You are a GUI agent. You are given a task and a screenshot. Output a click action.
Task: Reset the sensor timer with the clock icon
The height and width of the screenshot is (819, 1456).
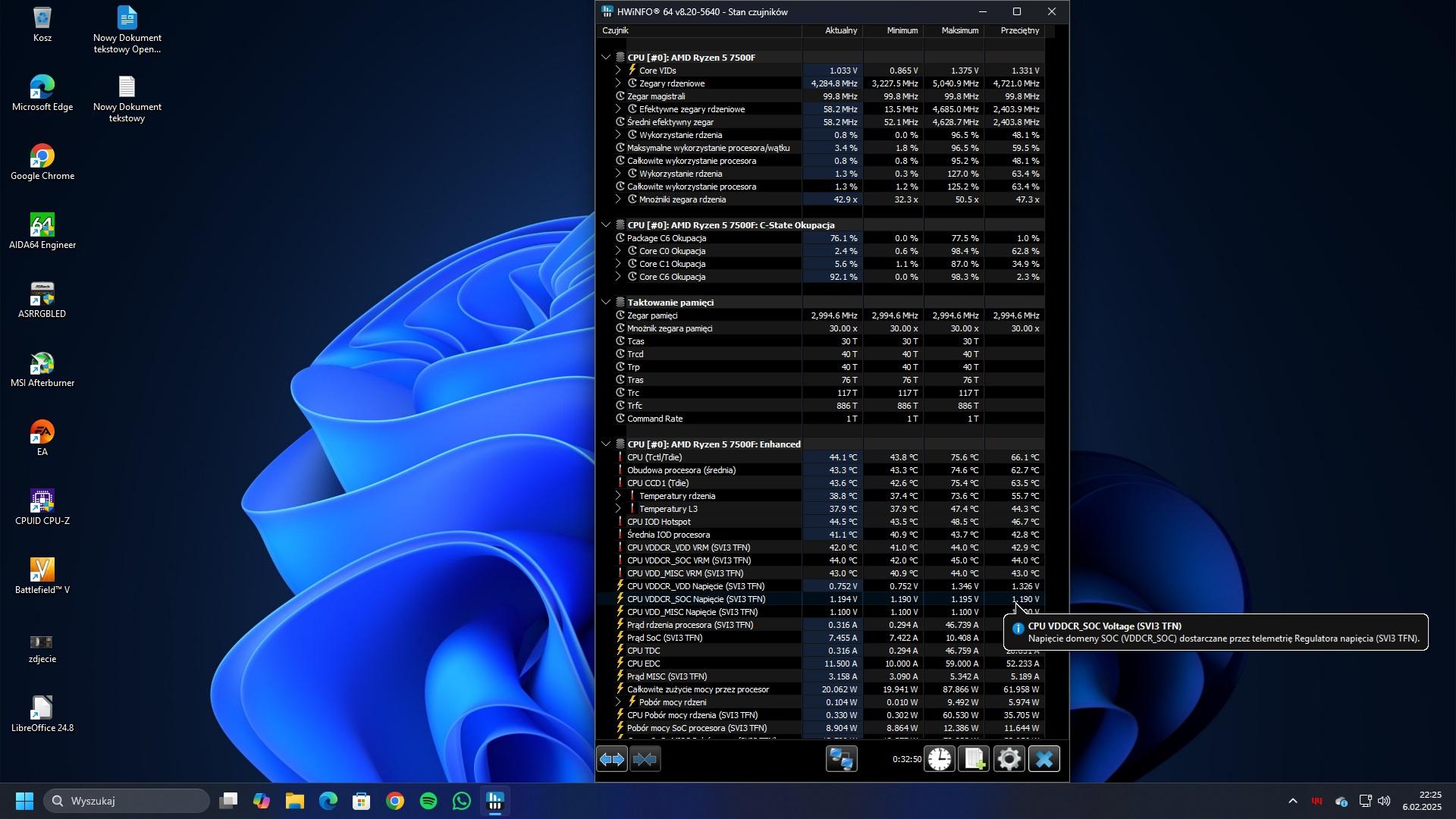(940, 759)
